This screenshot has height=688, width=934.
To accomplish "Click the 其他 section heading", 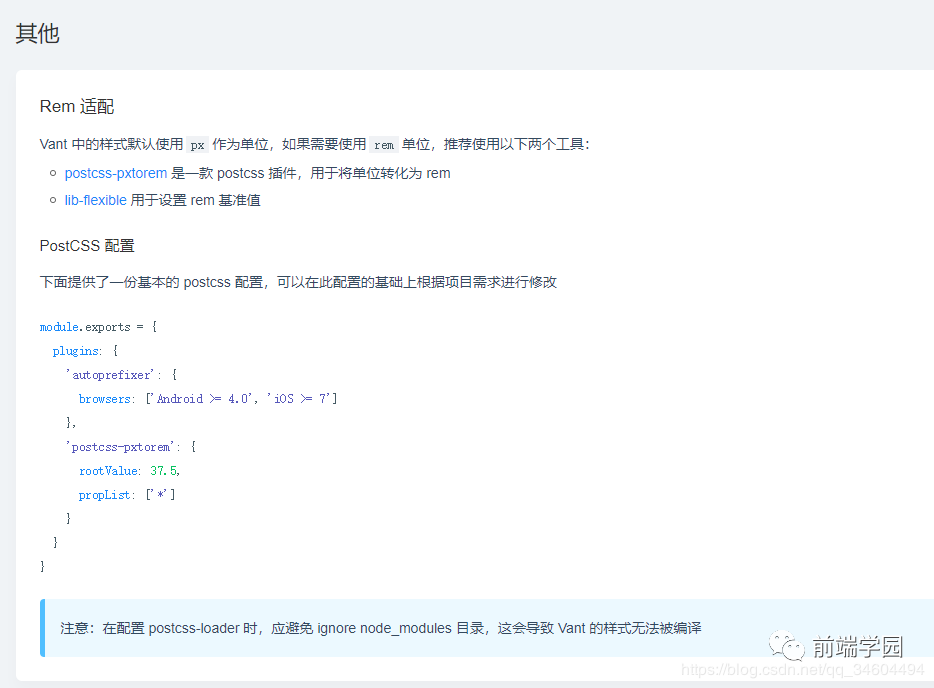I will click(x=38, y=33).
